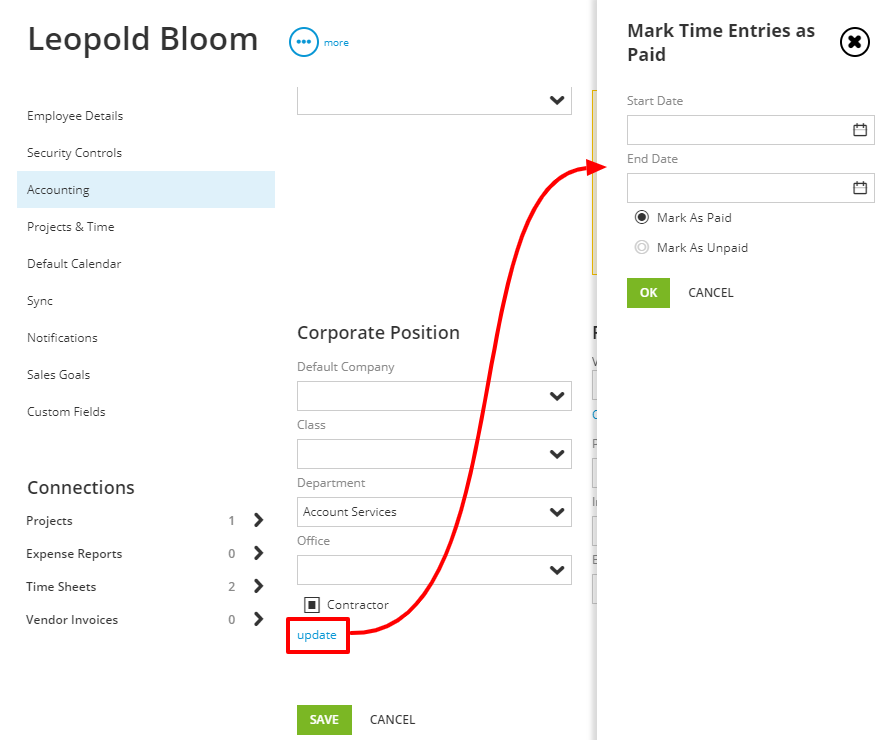Expand the Class dropdown
The height and width of the screenshot is (740, 880).
click(x=434, y=454)
